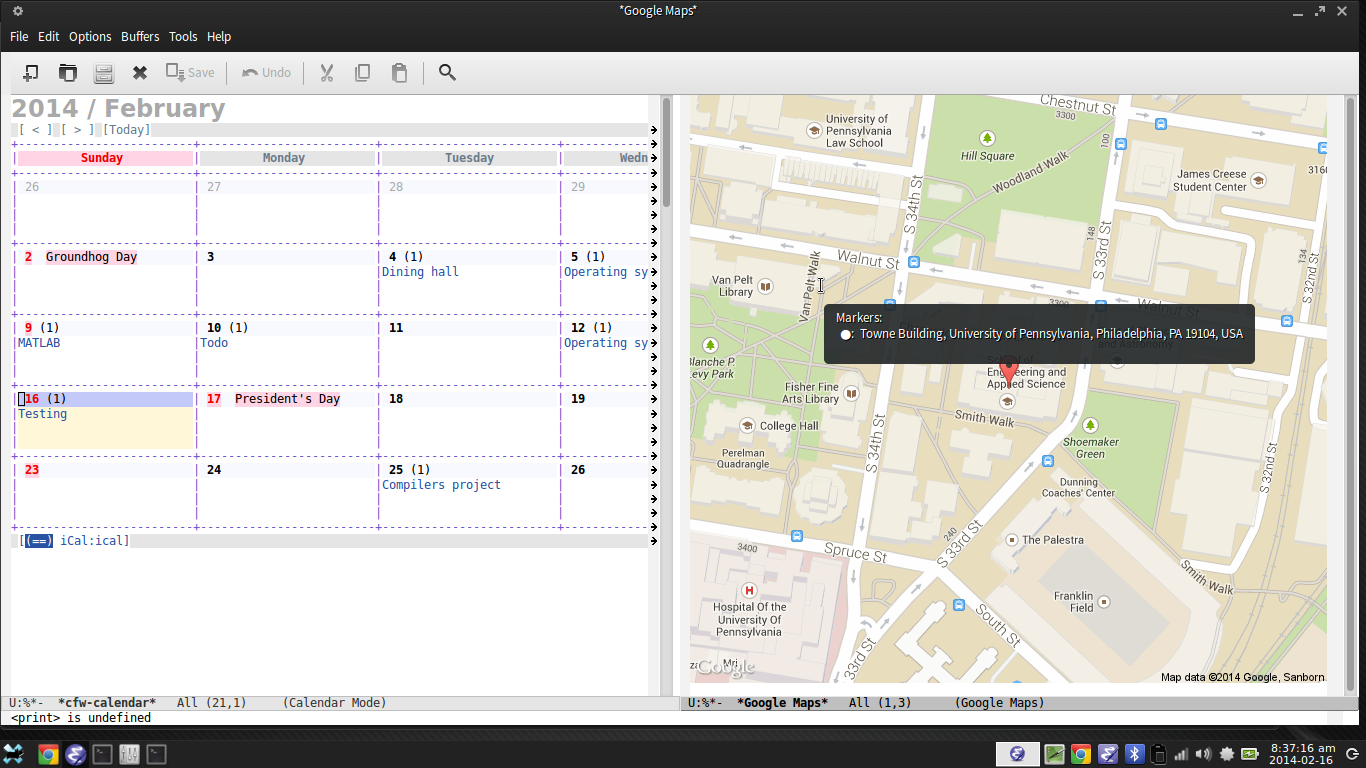The height and width of the screenshot is (768, 1366).
Task: Click the Fisher Fine Arts Library icon
Action: (x=851, y=393)
